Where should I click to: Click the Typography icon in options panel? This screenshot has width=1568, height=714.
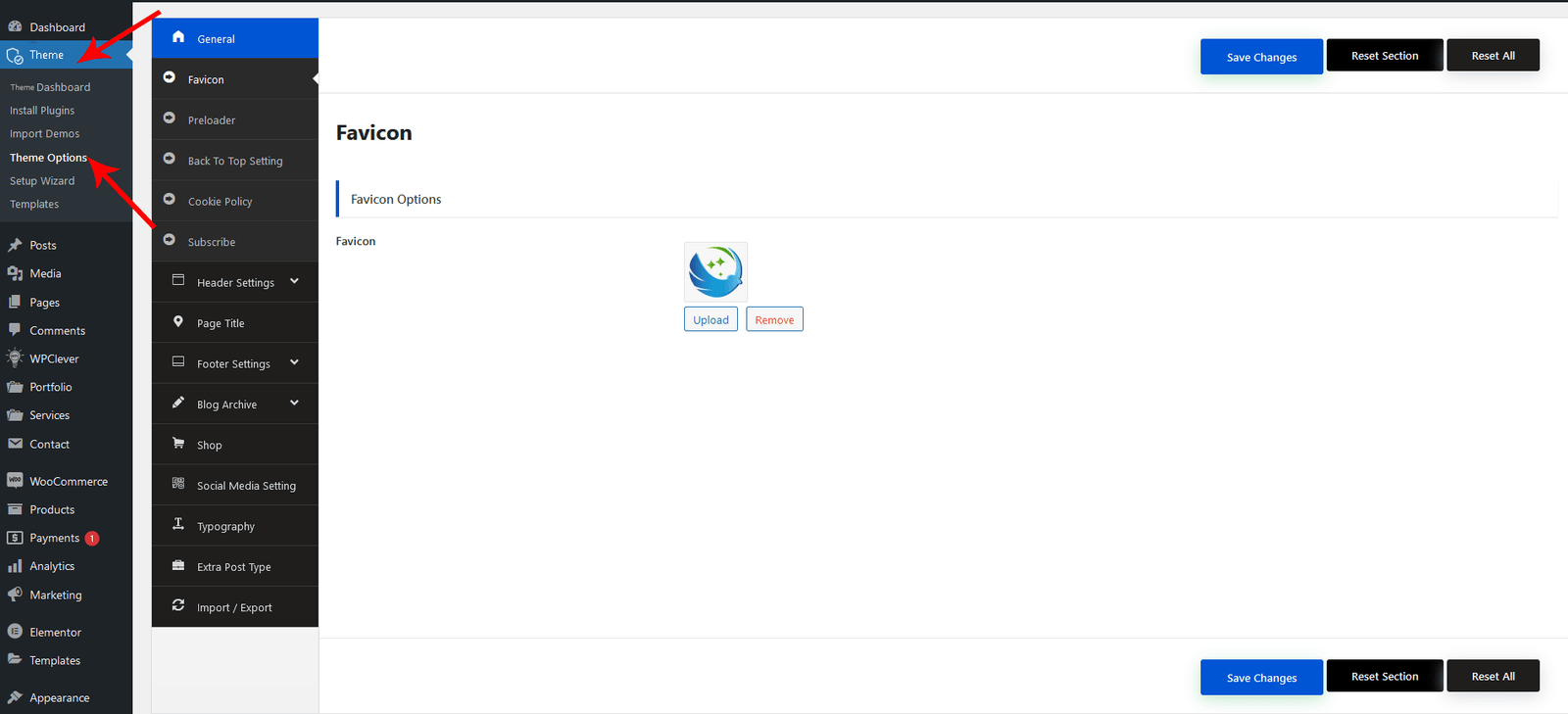tap(178, 525)
